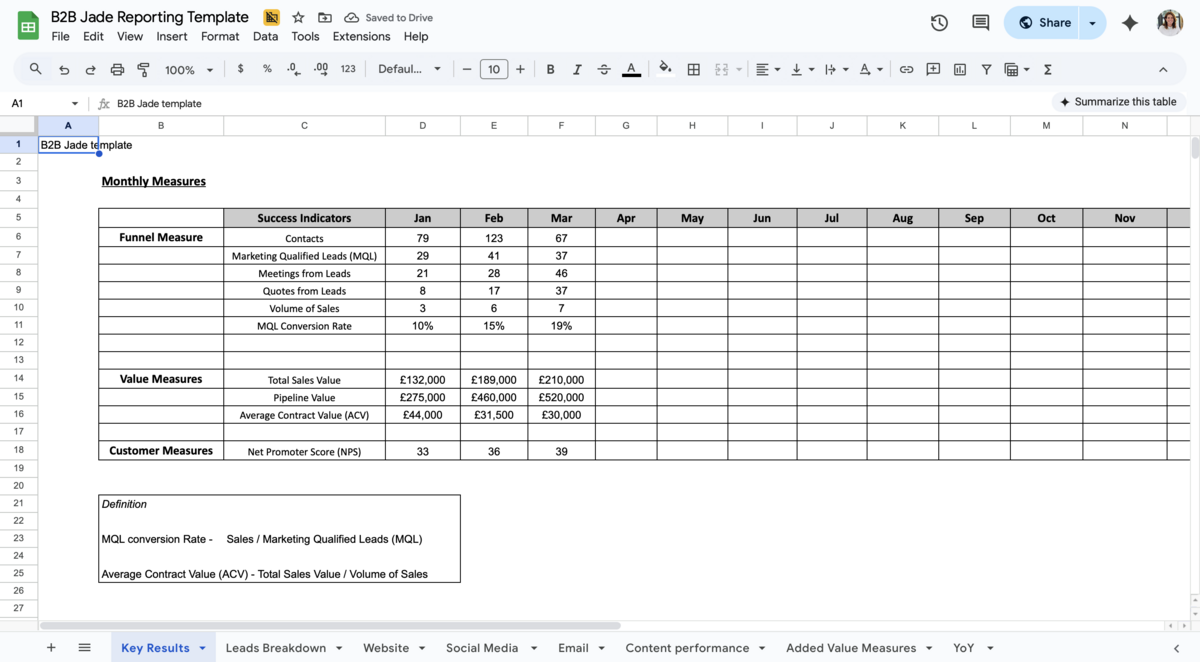1200x662 pixels.
Task: Add a new sheet
Action: click(x=51, y=648)
